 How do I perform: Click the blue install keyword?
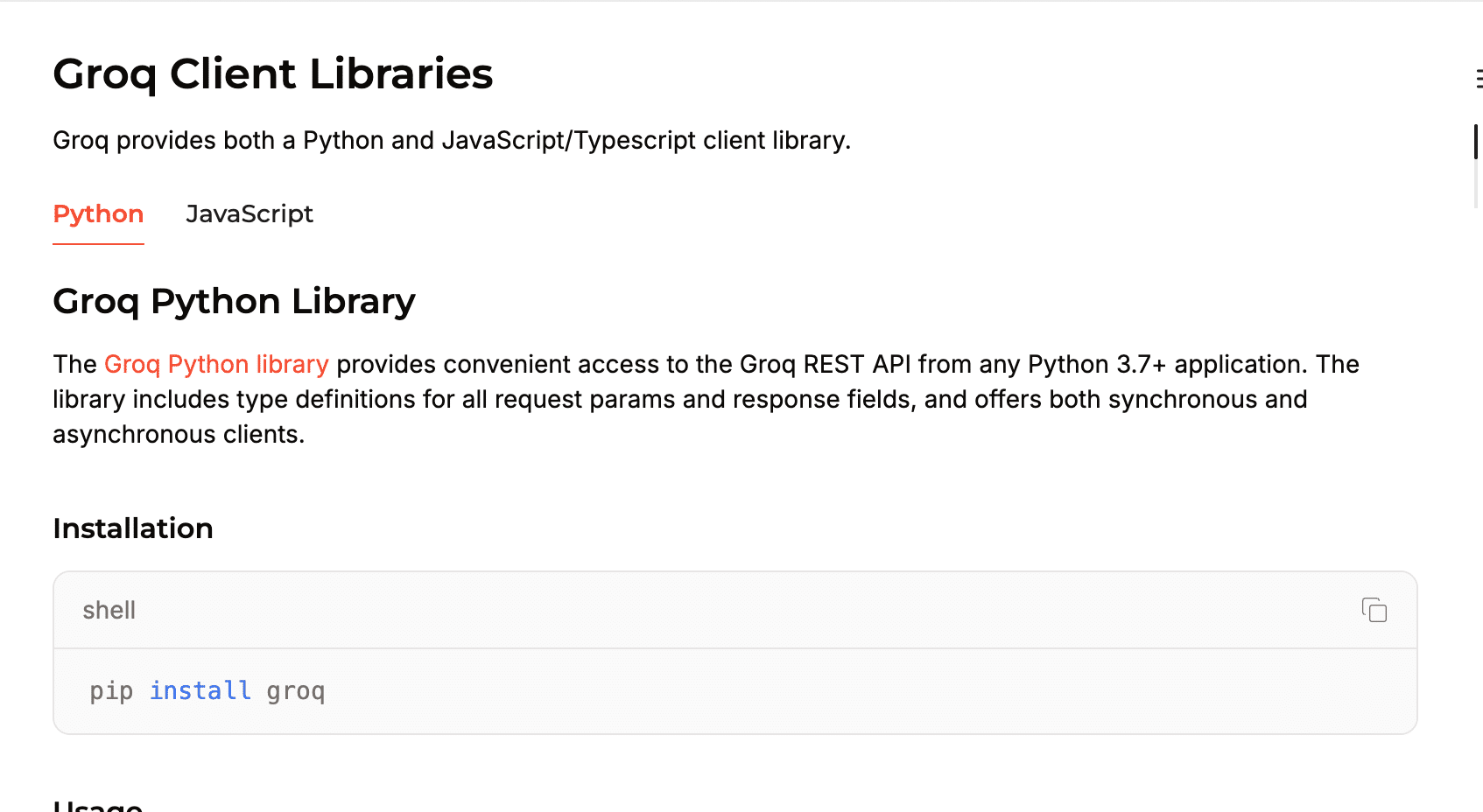(200, 691)
